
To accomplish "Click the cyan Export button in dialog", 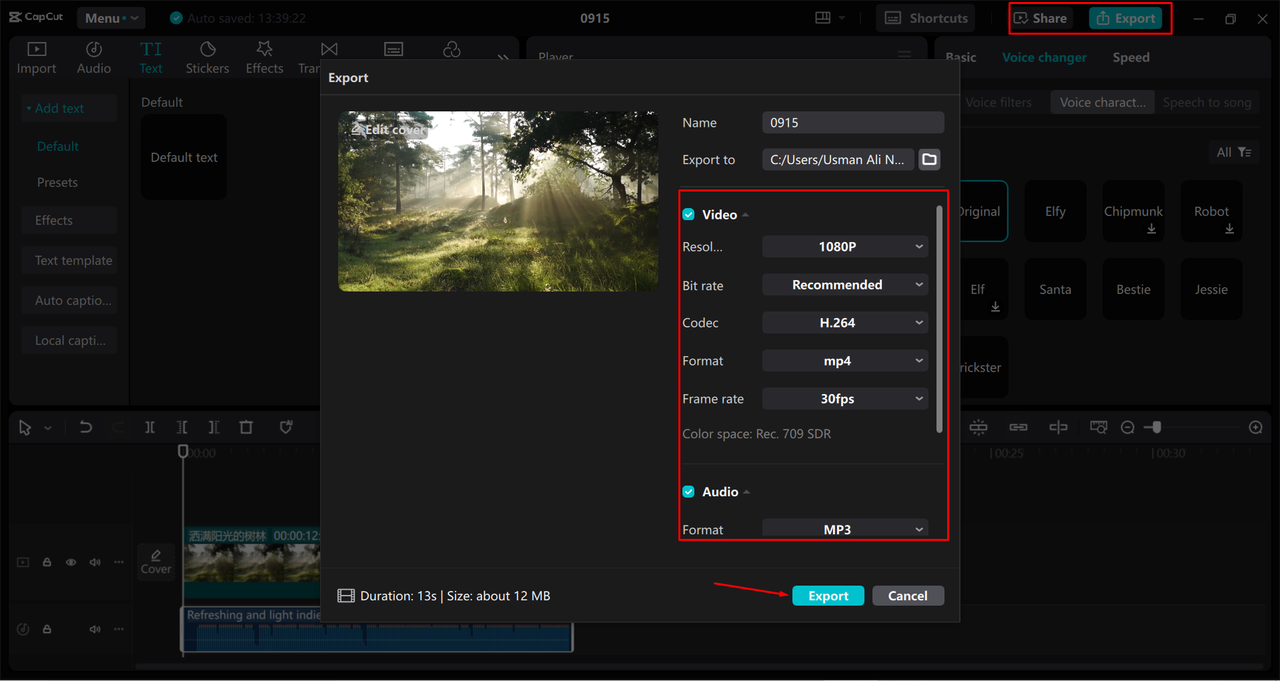I will coord(828,596).
